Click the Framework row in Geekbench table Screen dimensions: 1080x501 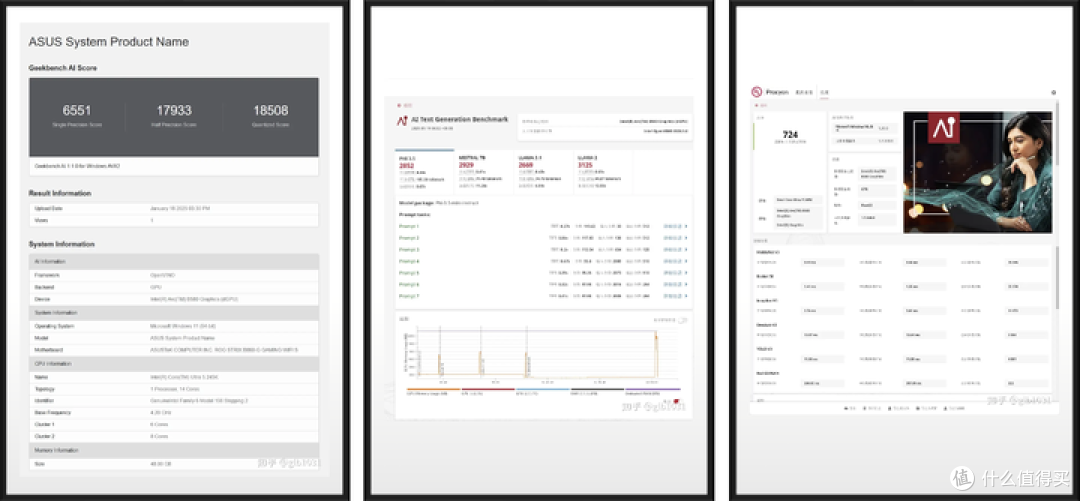pos(174,275)
